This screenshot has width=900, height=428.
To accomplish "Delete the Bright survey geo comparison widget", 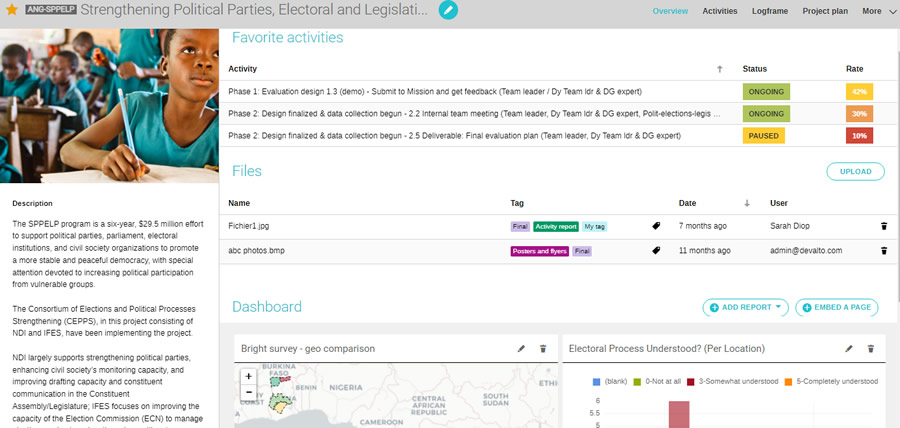I will tap(543, 348).
